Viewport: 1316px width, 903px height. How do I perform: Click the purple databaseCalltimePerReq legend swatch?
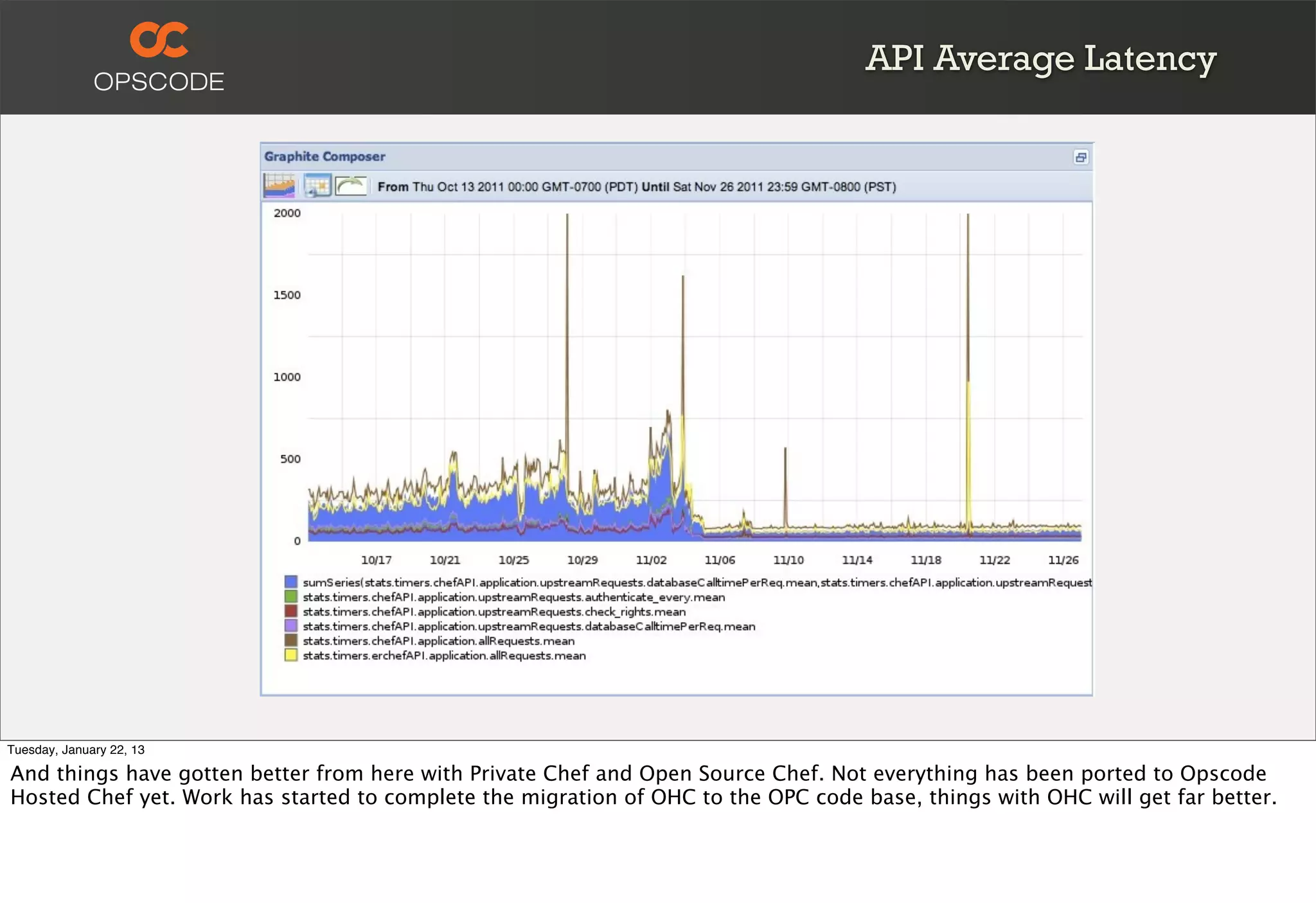coord(291,626)
